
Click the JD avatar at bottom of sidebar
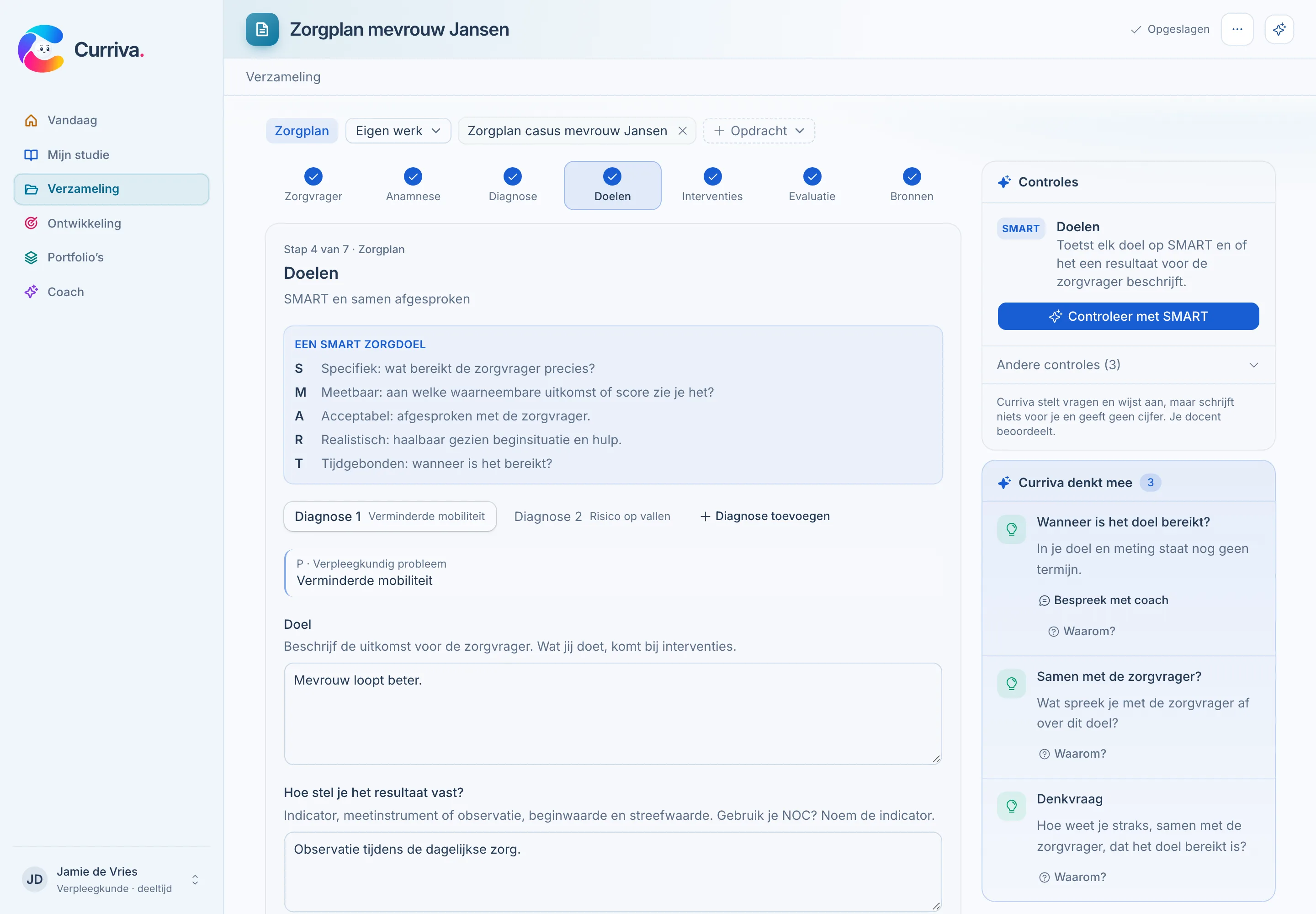tap(34, 880)
